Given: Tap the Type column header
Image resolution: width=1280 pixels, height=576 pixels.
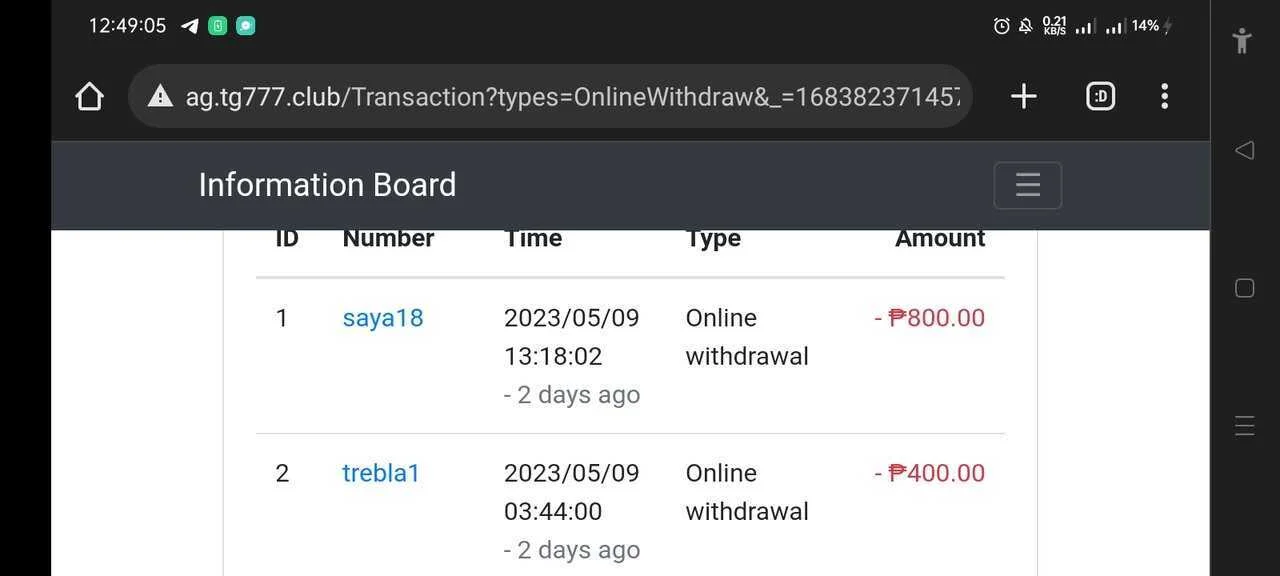Looking at the screenshot, I should coord(713,238).
